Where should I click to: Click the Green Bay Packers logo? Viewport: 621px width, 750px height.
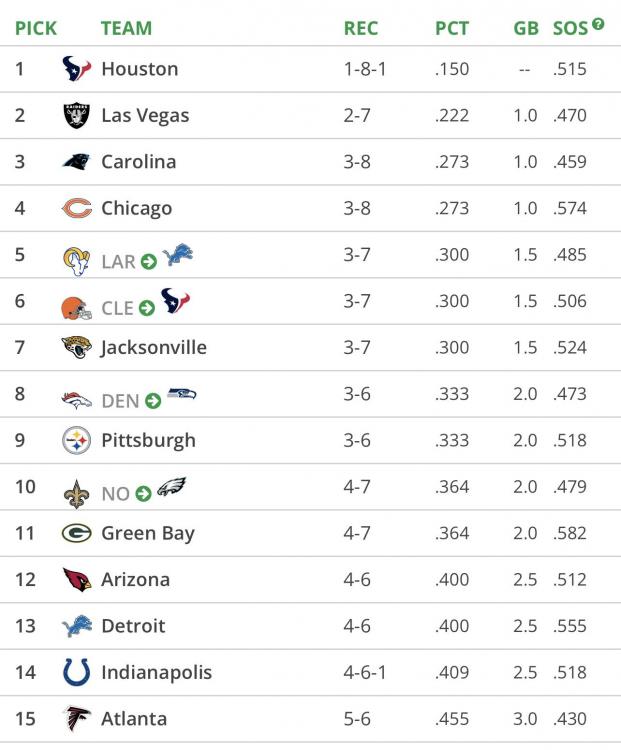click(x=76, y=533)
